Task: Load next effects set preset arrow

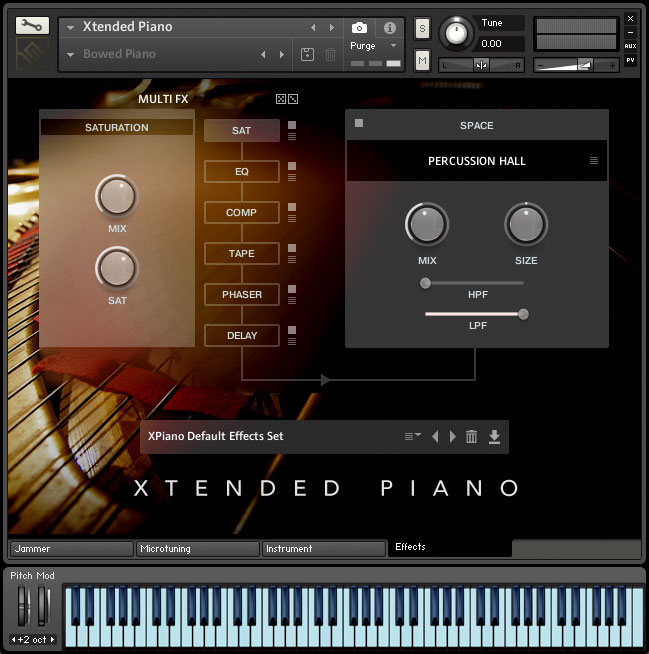Action: coord(453,437)
